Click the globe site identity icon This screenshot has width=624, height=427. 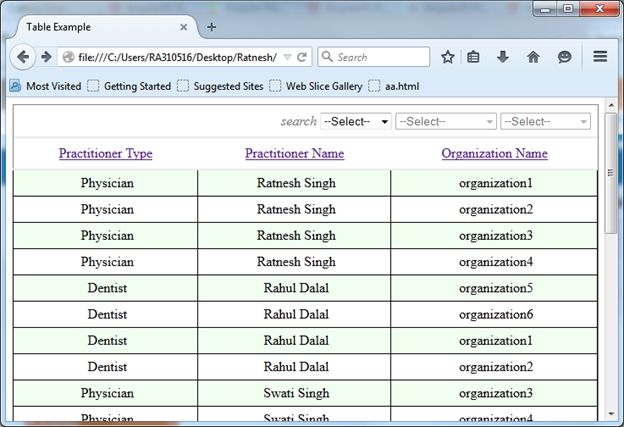68,57
